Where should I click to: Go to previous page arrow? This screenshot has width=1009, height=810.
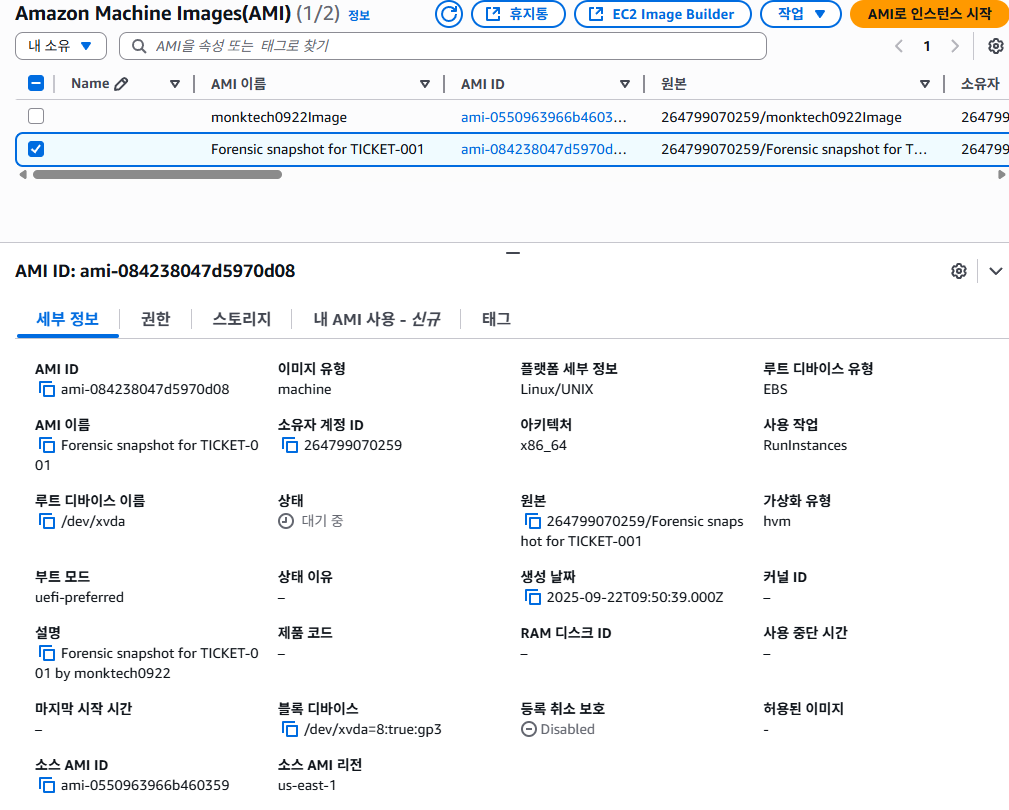(x=899, y=46)
